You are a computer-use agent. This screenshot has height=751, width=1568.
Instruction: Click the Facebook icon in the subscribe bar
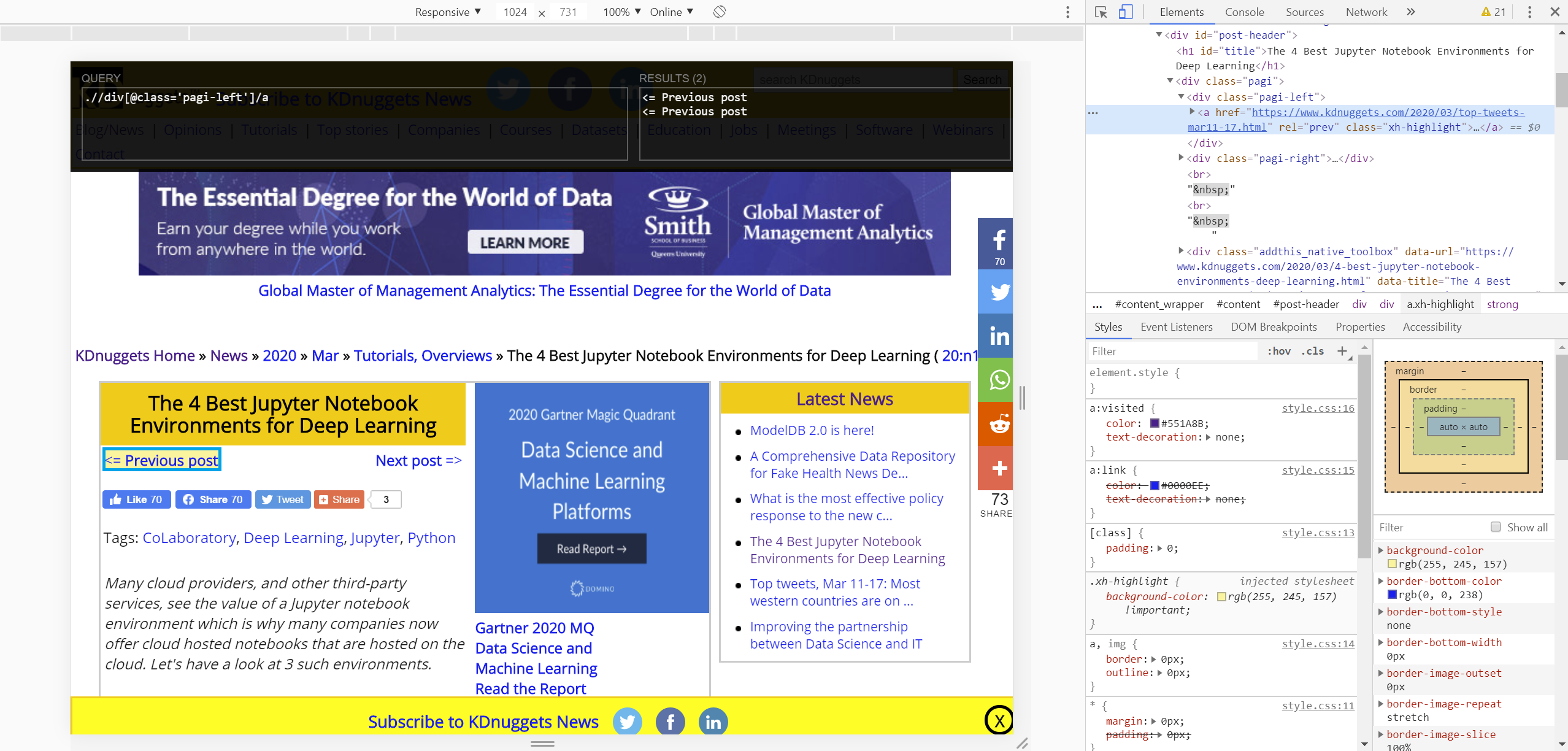coord(671,722)
